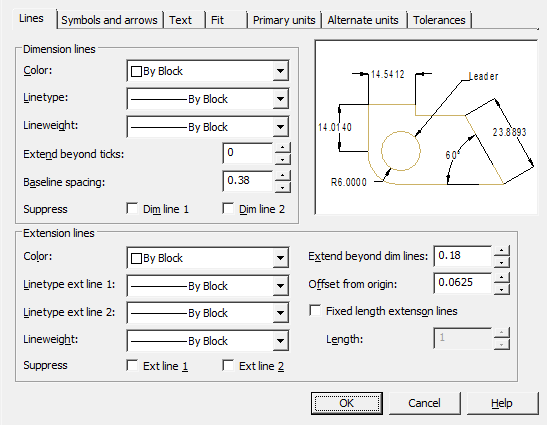Click the dimension style preview image
The width and height of the screenshot is (547, 425).
[426, 127]
